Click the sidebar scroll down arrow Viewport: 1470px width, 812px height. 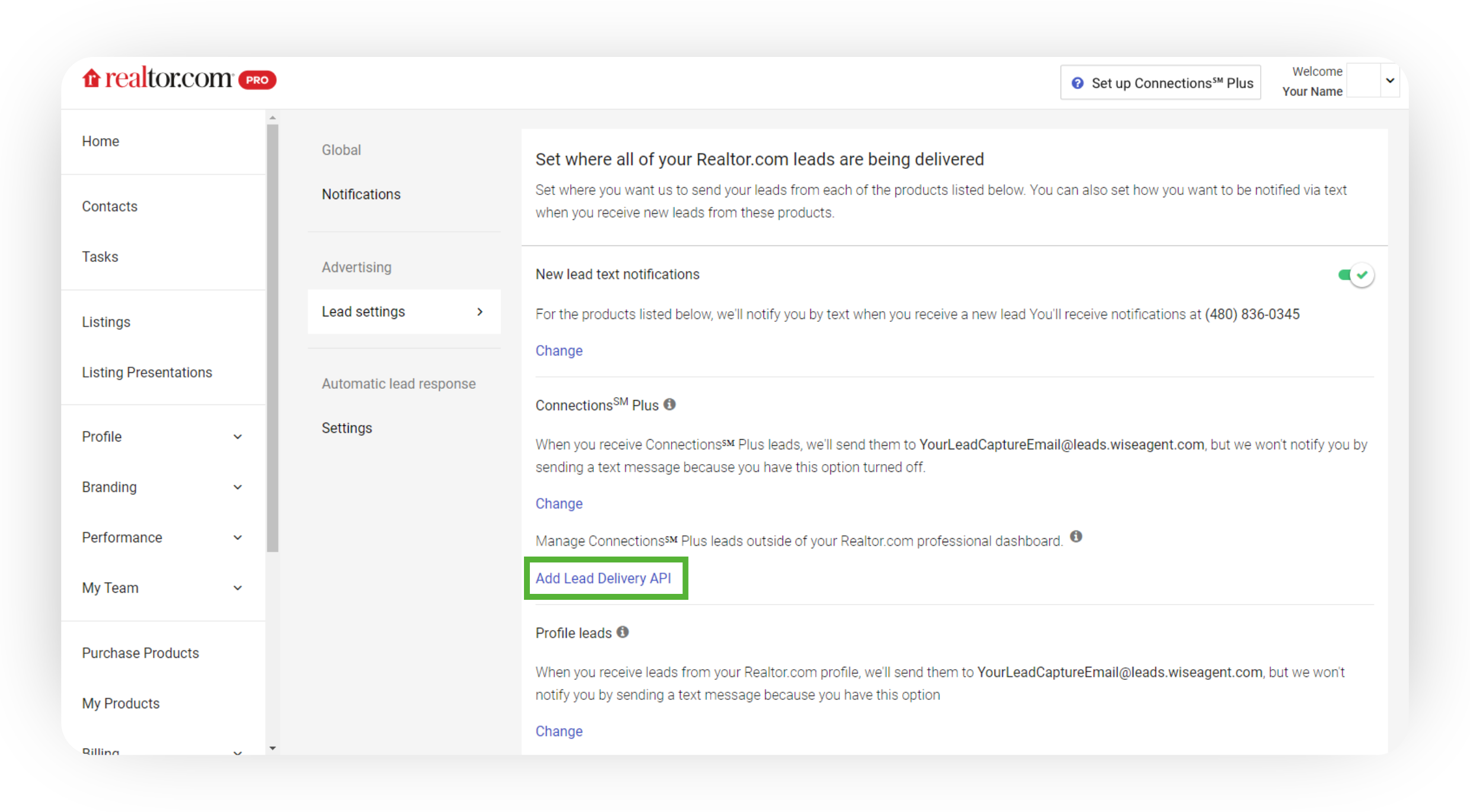[273, 749]
